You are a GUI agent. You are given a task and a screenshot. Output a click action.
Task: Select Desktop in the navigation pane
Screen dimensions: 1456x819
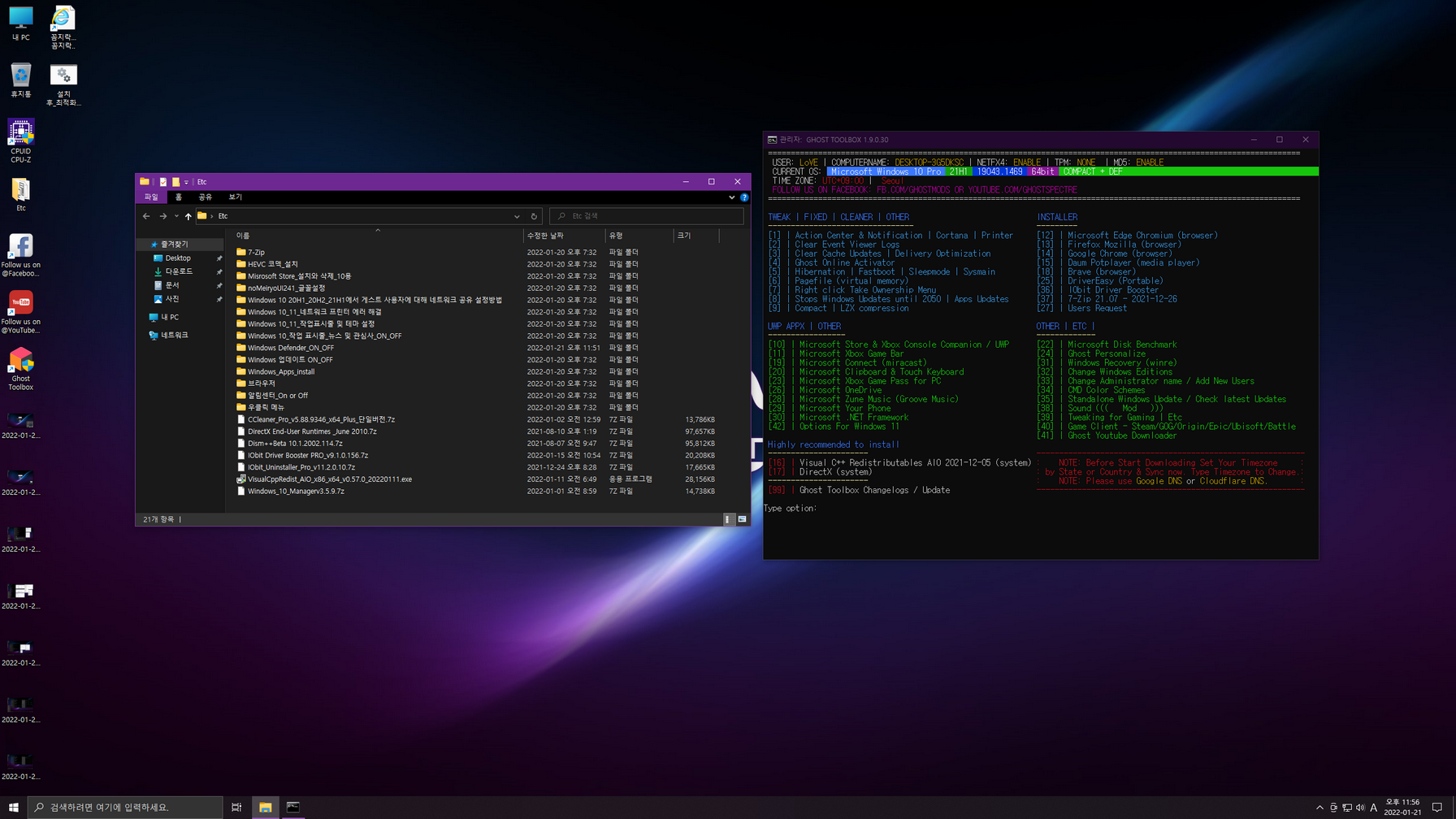(x=178, y=258)
